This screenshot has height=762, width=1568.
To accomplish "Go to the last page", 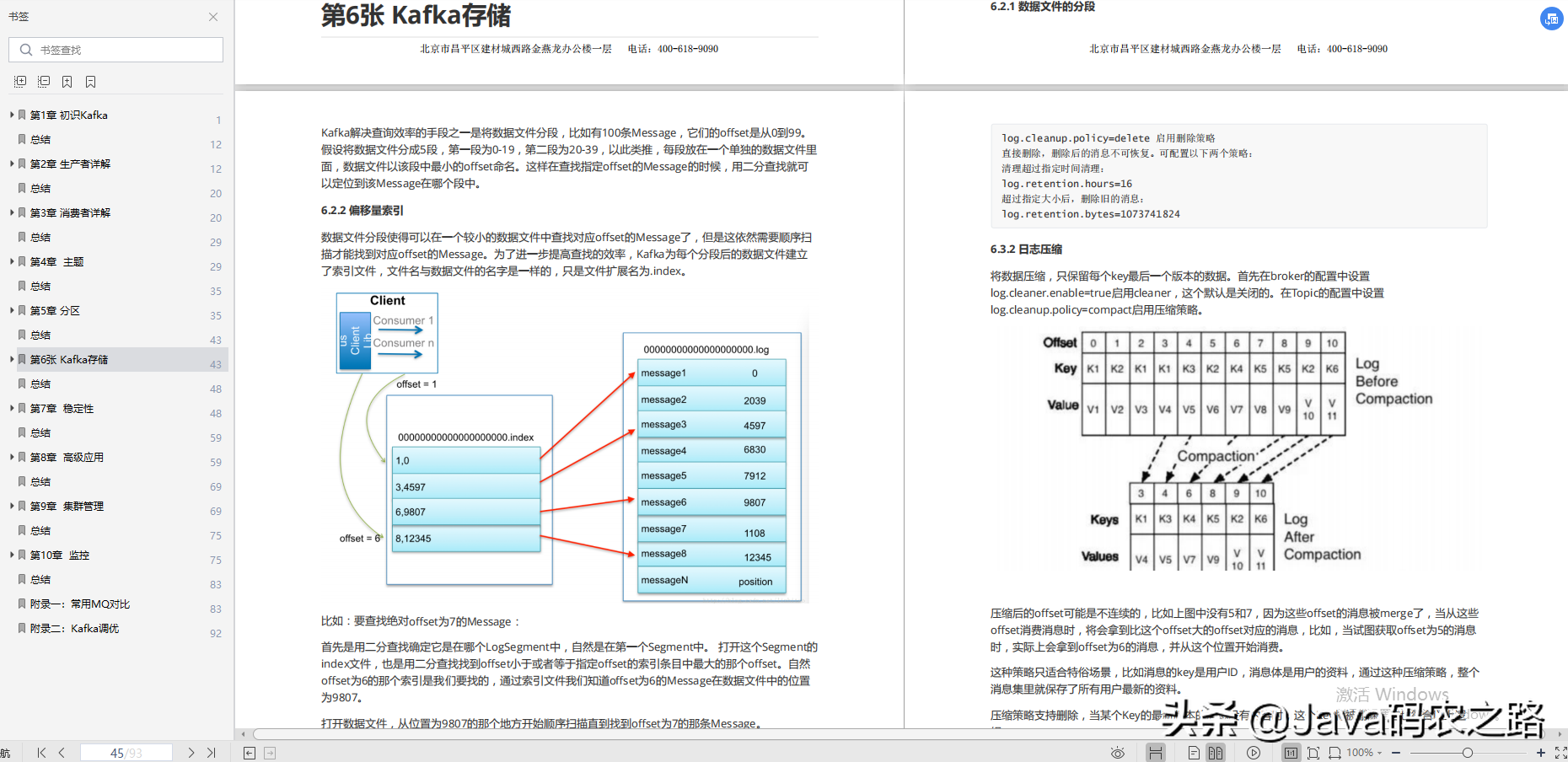I will coord(212,753).
